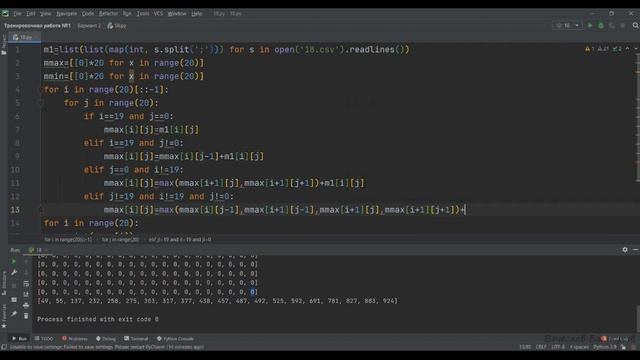Open the View menu

click(45, 13)
